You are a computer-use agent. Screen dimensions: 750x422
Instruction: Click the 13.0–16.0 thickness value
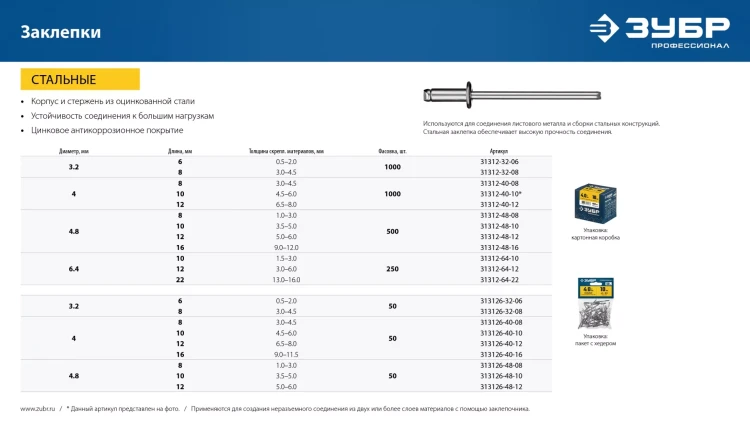click(x=286, y=279)
